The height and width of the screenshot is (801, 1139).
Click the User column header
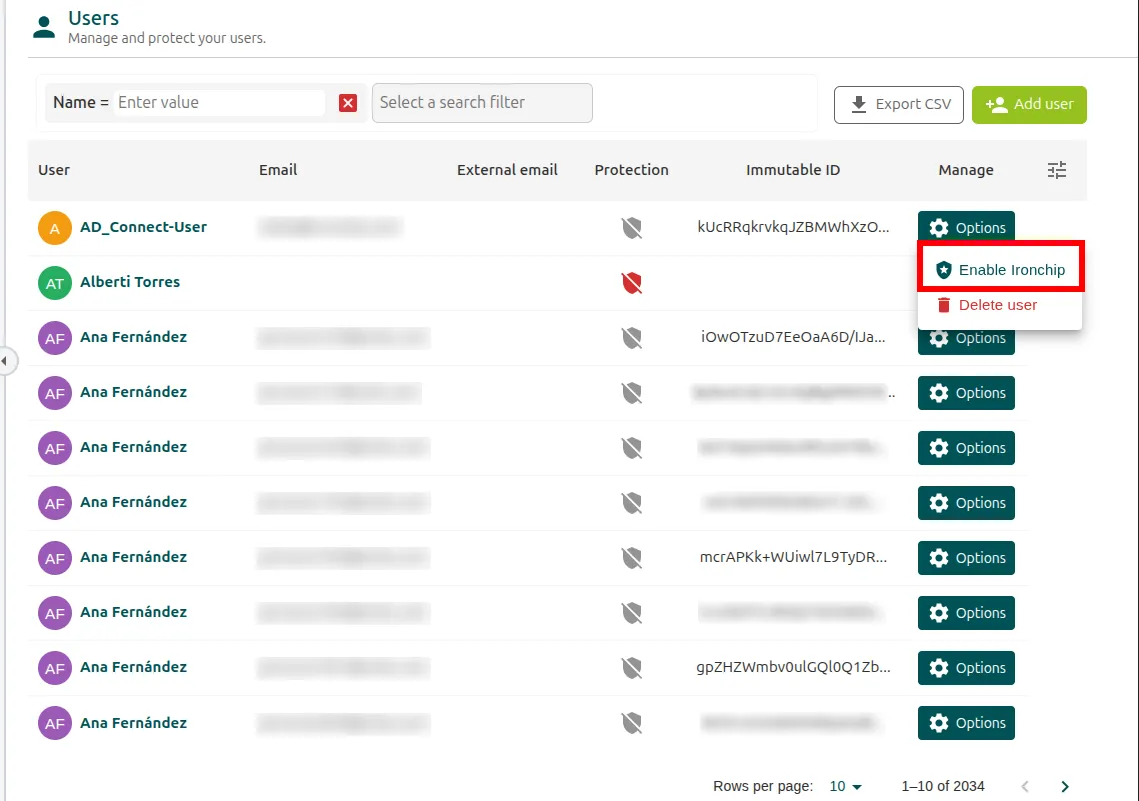54,170
